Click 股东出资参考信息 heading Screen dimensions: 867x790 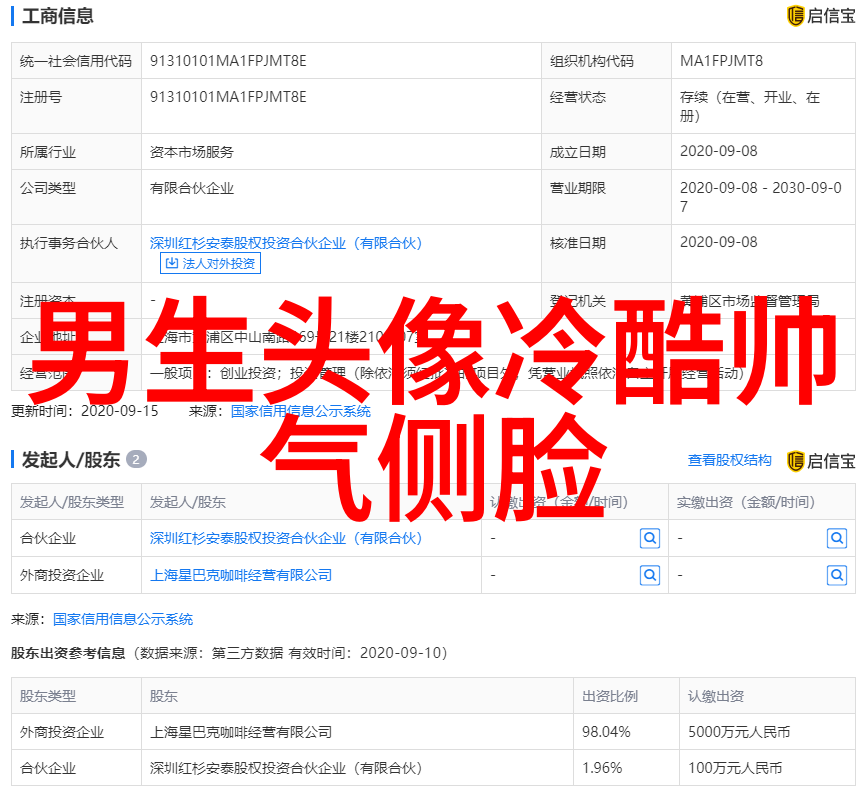[x=68, y=653]
